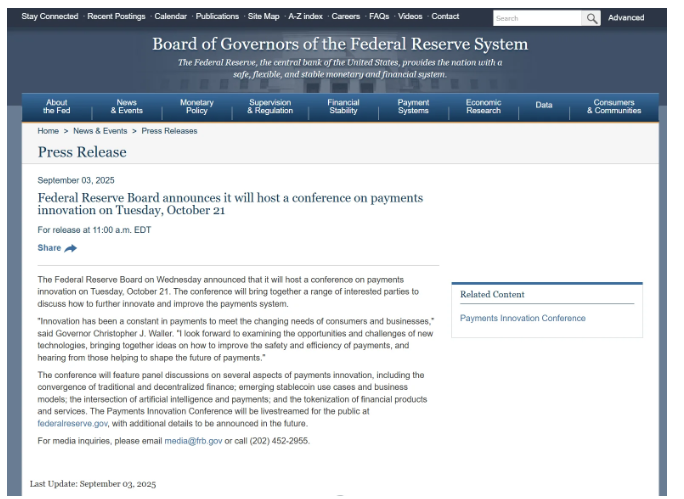
Task: Click the Related Content heading
Action: (492, 294)
